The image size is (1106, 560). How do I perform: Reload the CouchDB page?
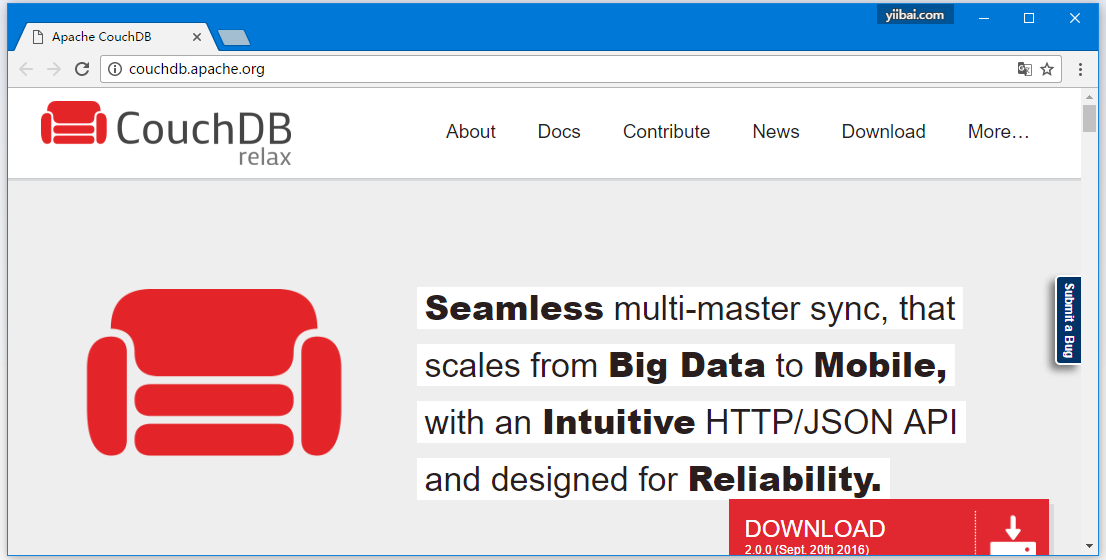pos(82,70)
